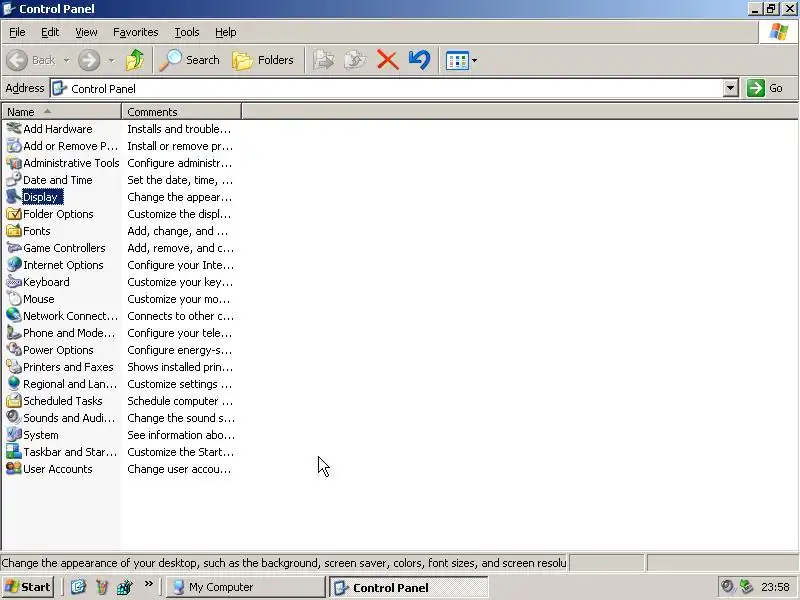Select the Administrative Tools icon
Viewport: 800px width, 600px height.
point(14,163)
